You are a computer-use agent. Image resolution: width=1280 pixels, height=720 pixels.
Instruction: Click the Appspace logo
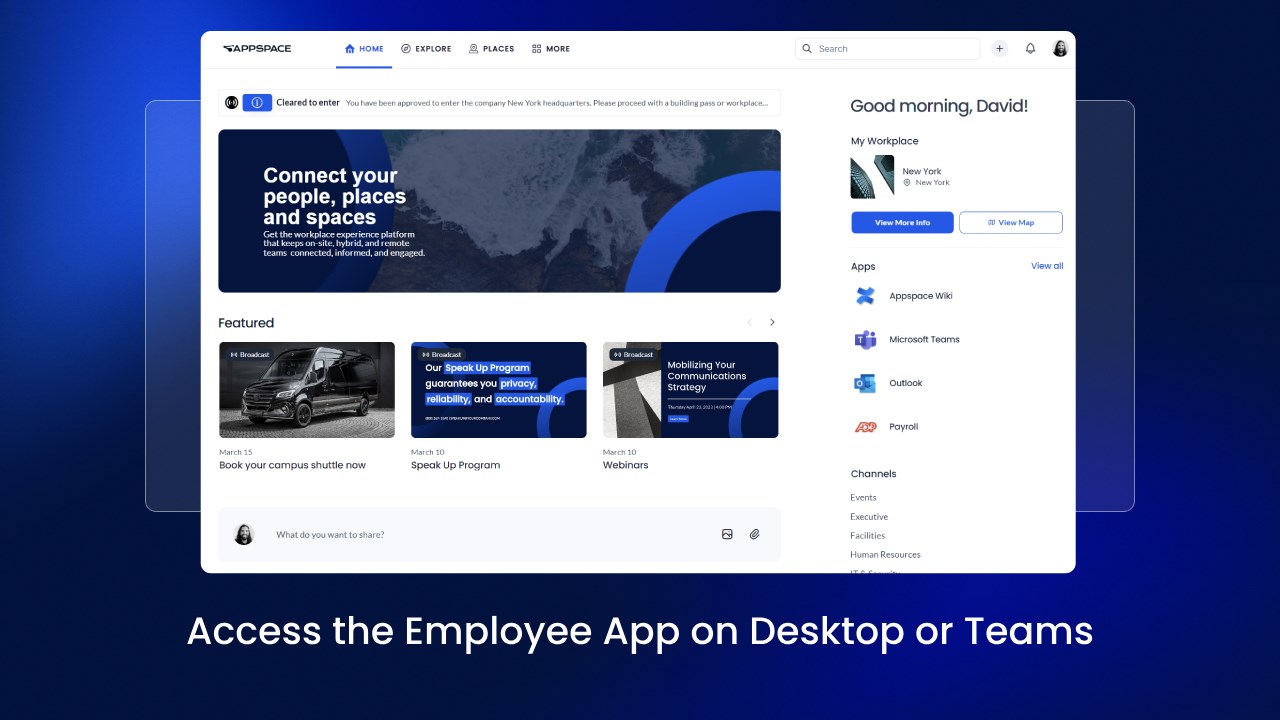click(257, 48)
